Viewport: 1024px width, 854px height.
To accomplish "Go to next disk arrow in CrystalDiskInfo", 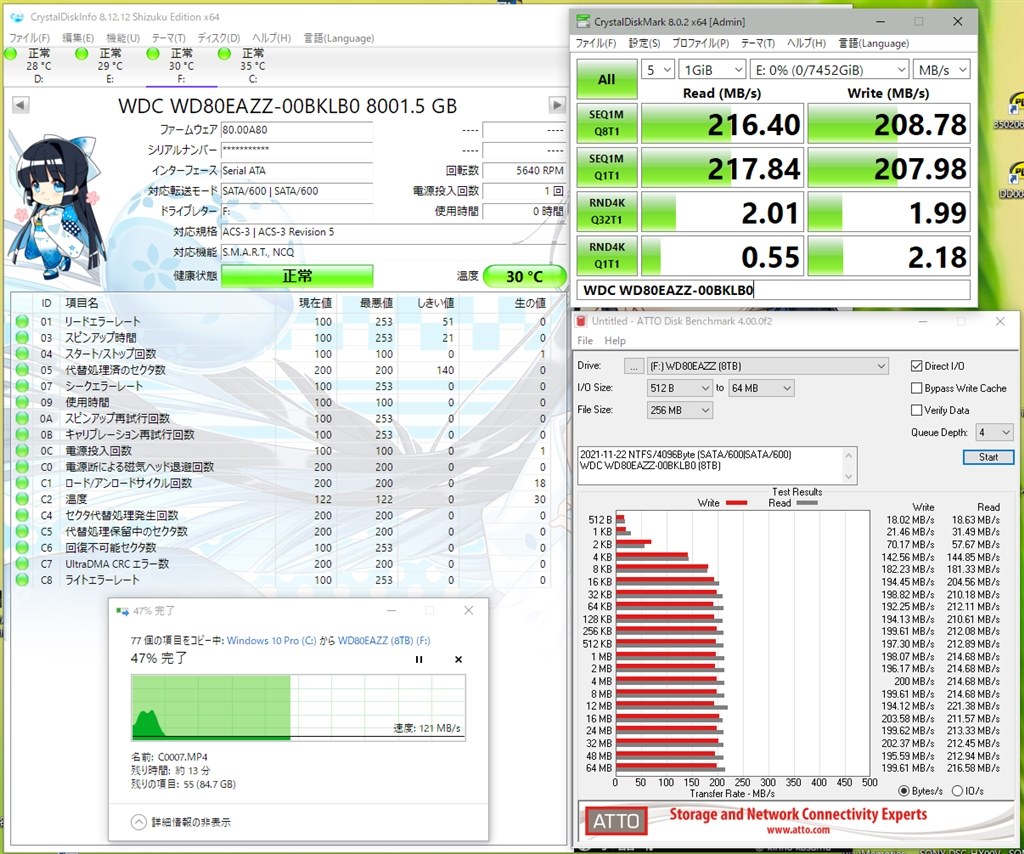I will 556,104.
